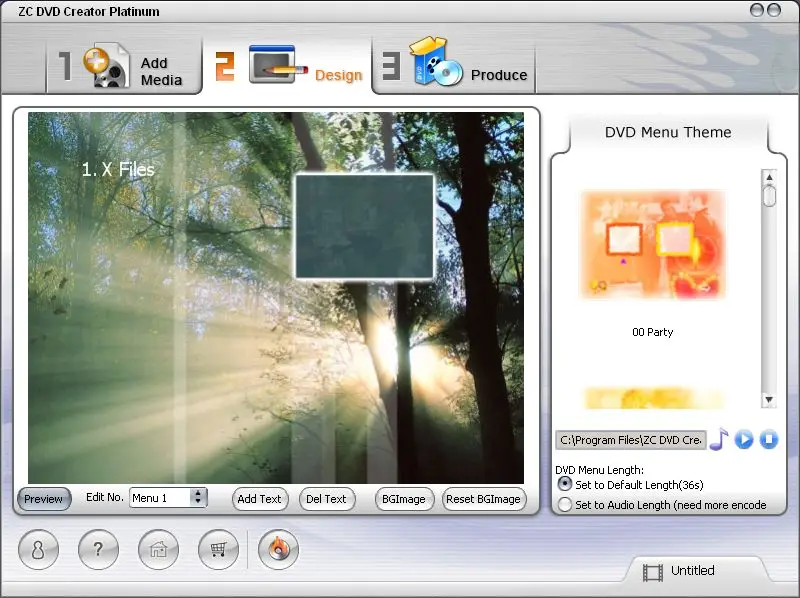Click the theme list scroll up arrow
The width and height of the screenshot is (800, 598).
click(x=769, y=177)
